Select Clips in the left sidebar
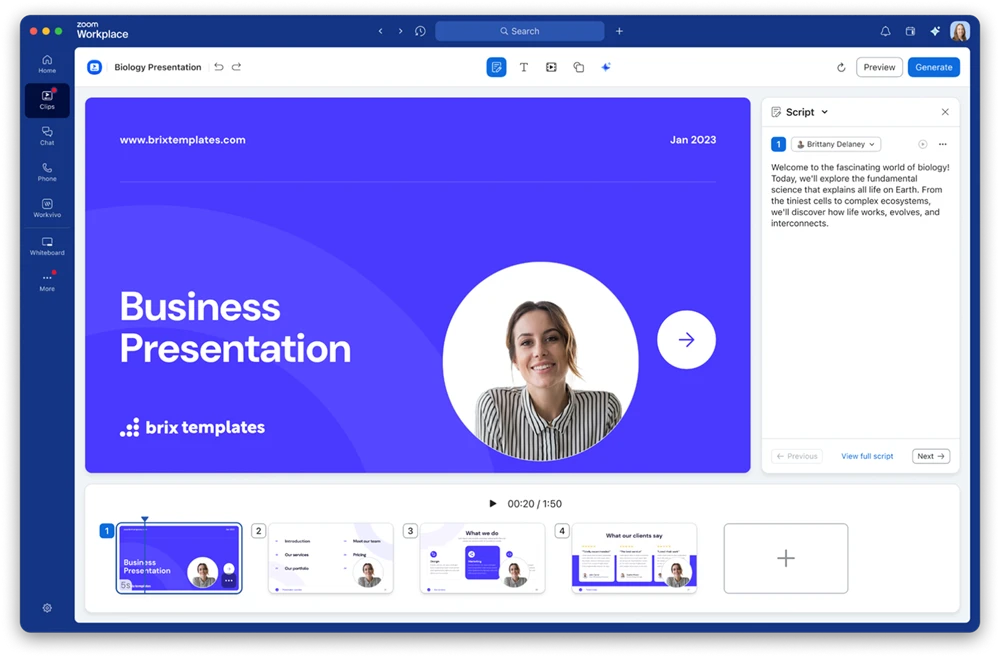Screen dimensions: 1000x658 47,100
